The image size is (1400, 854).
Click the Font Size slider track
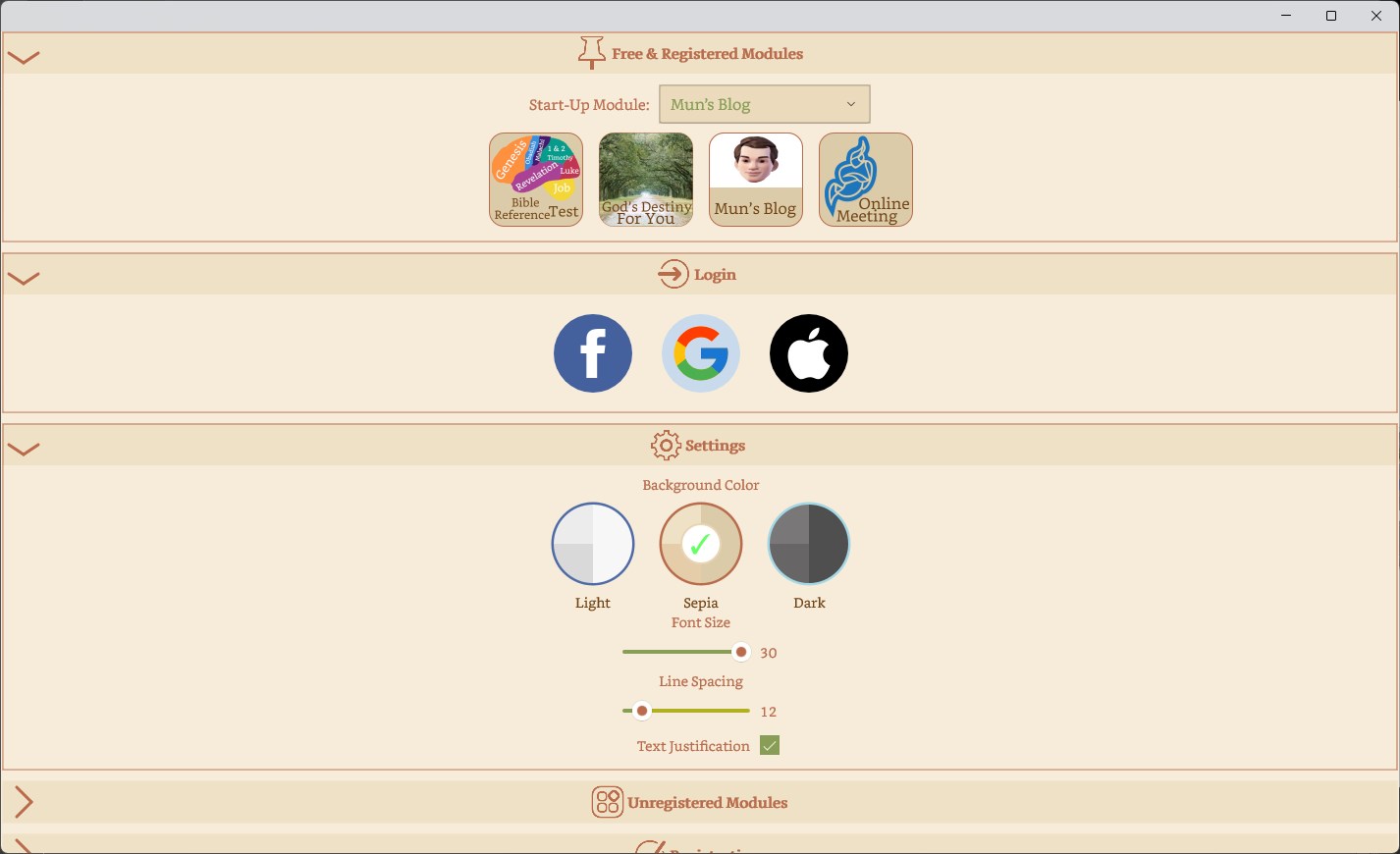click(686, 652)
